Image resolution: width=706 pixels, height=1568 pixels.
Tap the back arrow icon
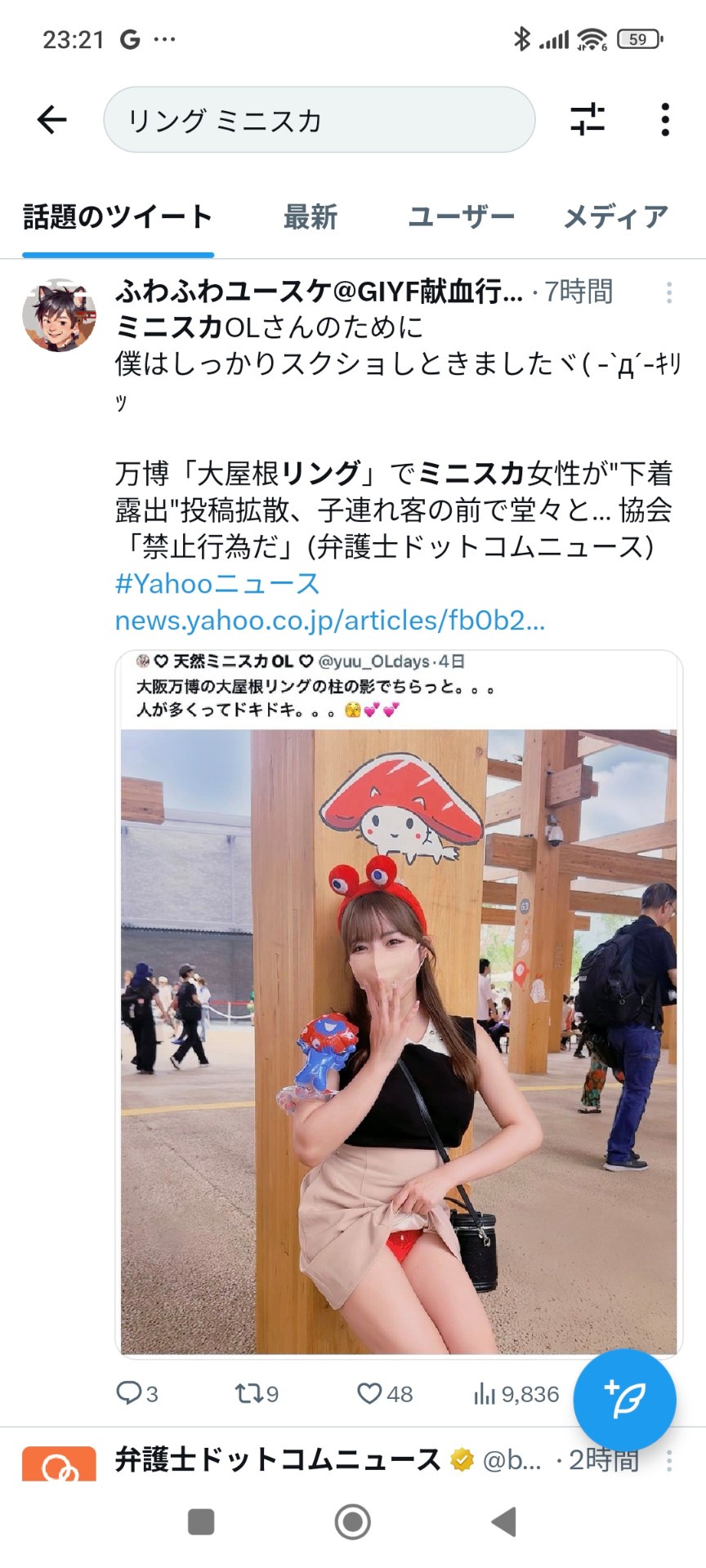[51, 120]
